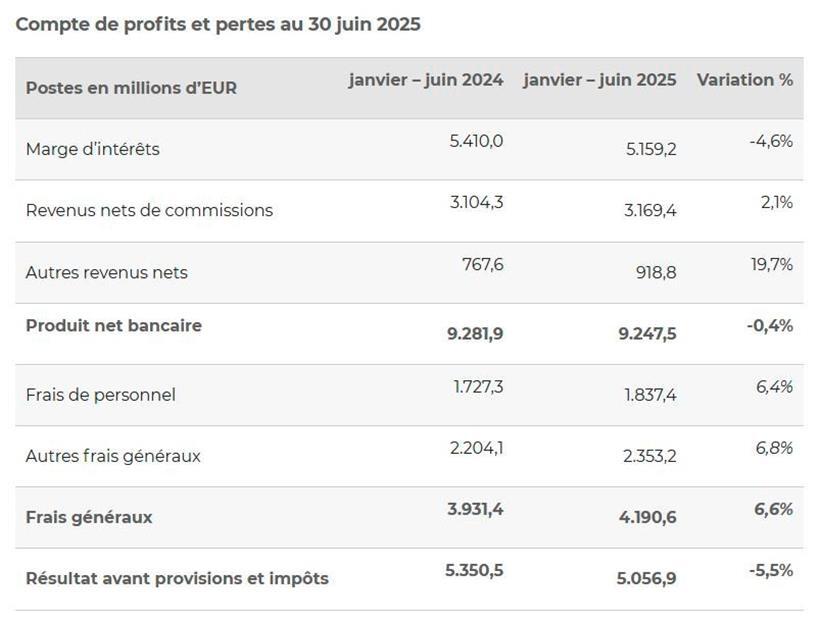Select the 9.281,9 value cell
Screen dimensions: 820x622
pyautogui.click(x=475, y=334)
